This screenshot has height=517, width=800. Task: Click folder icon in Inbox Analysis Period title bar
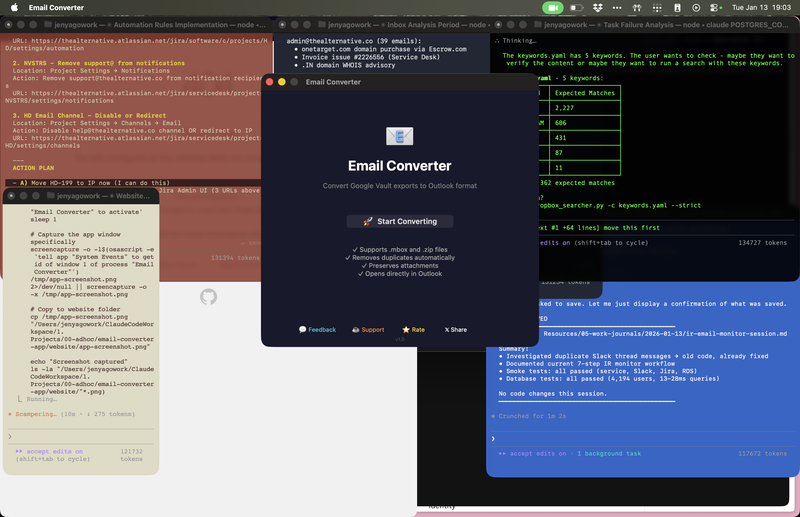point(322,24)
